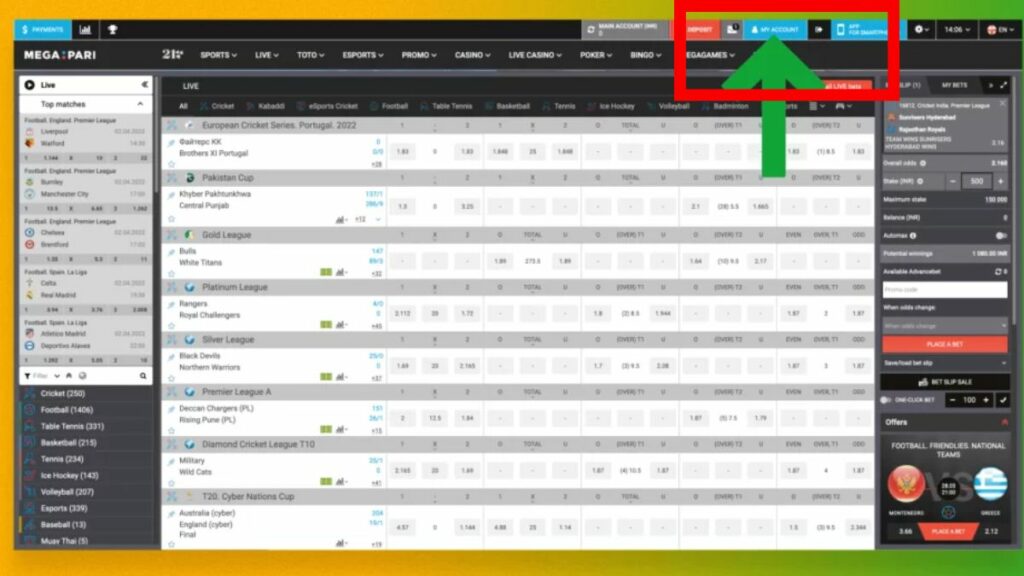The image size is (1024, 576).
Task: Open the Casino menu item
Action: point(473,55)
